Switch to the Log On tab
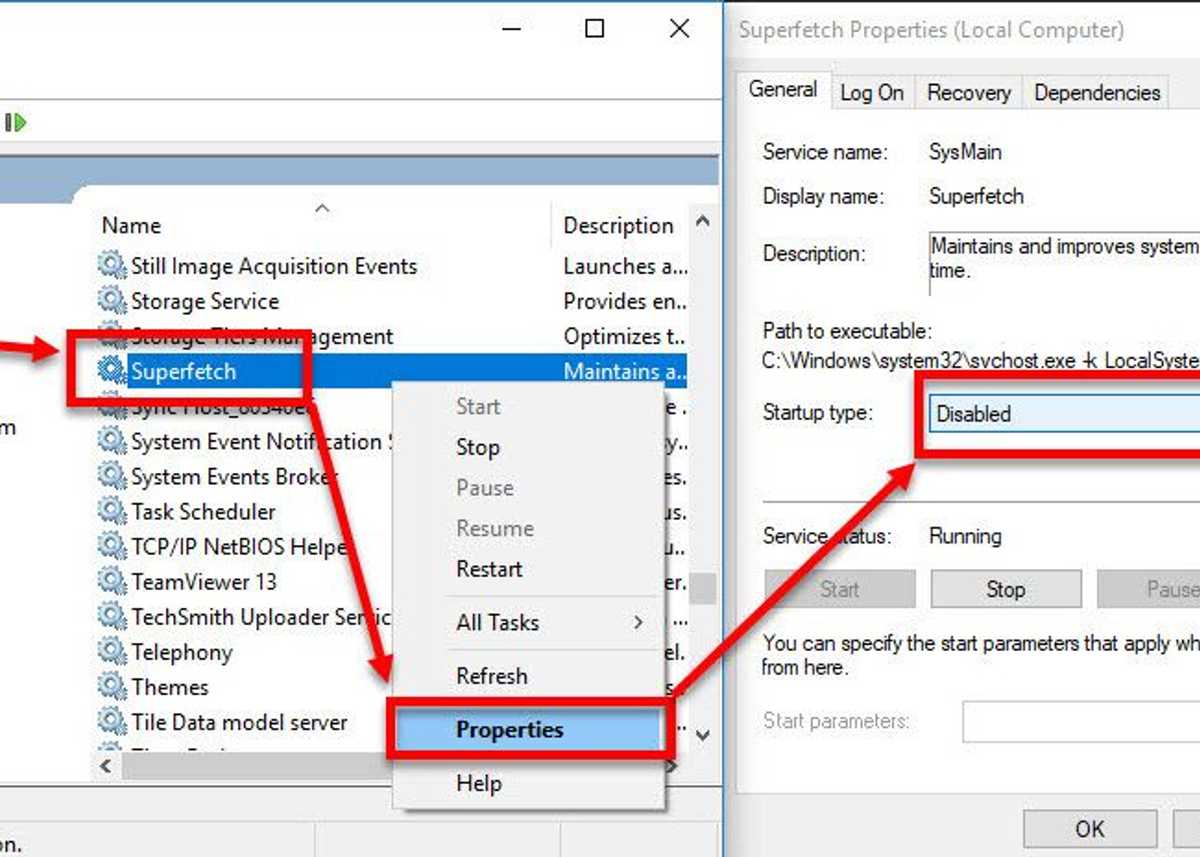 pos(872,93)
